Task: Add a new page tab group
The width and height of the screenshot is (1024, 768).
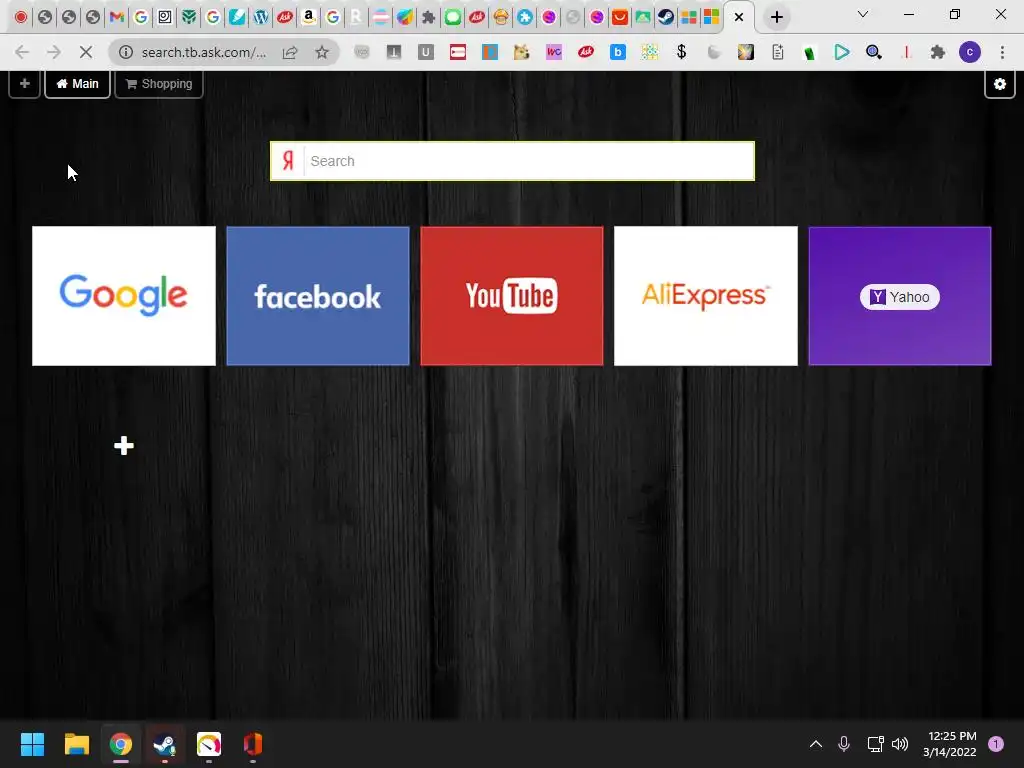Action: (x=25, y=84)
